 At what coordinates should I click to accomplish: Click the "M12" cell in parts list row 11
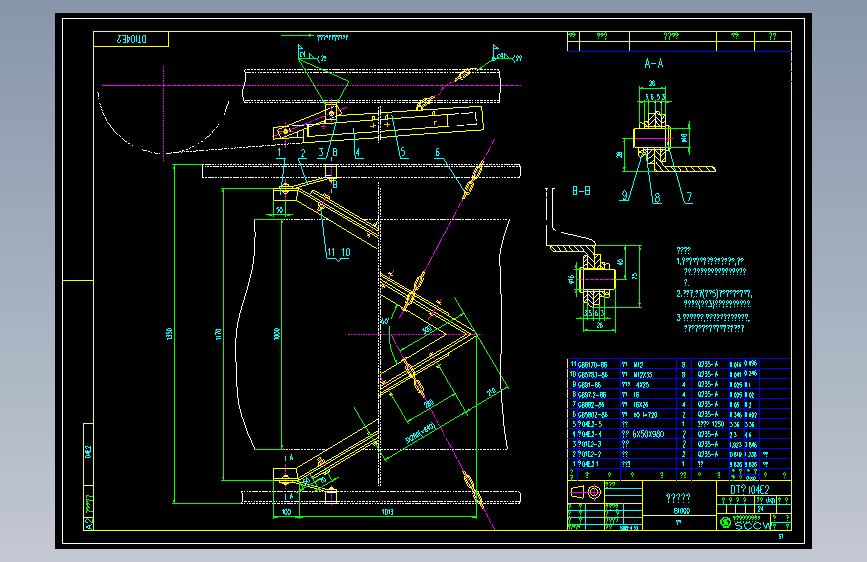pyautogui.click(x=638, y=365)
